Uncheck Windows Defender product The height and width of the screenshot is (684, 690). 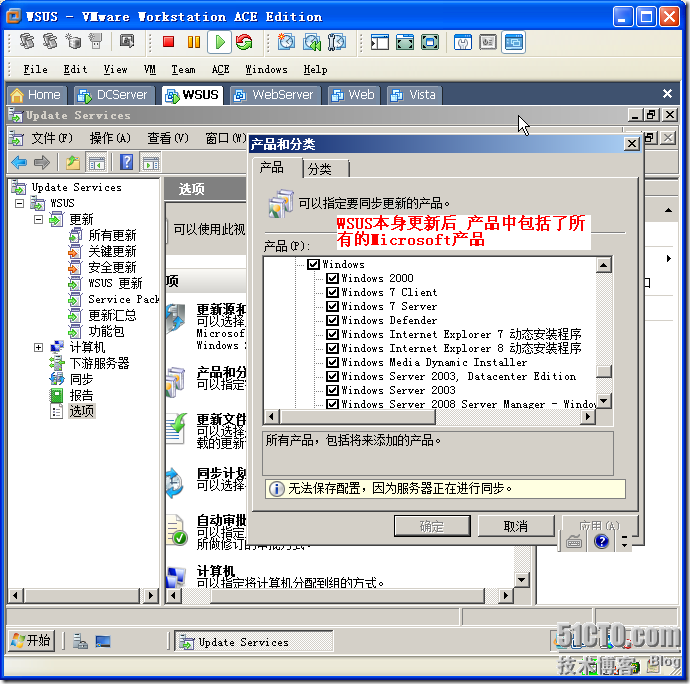coord(332,320)
